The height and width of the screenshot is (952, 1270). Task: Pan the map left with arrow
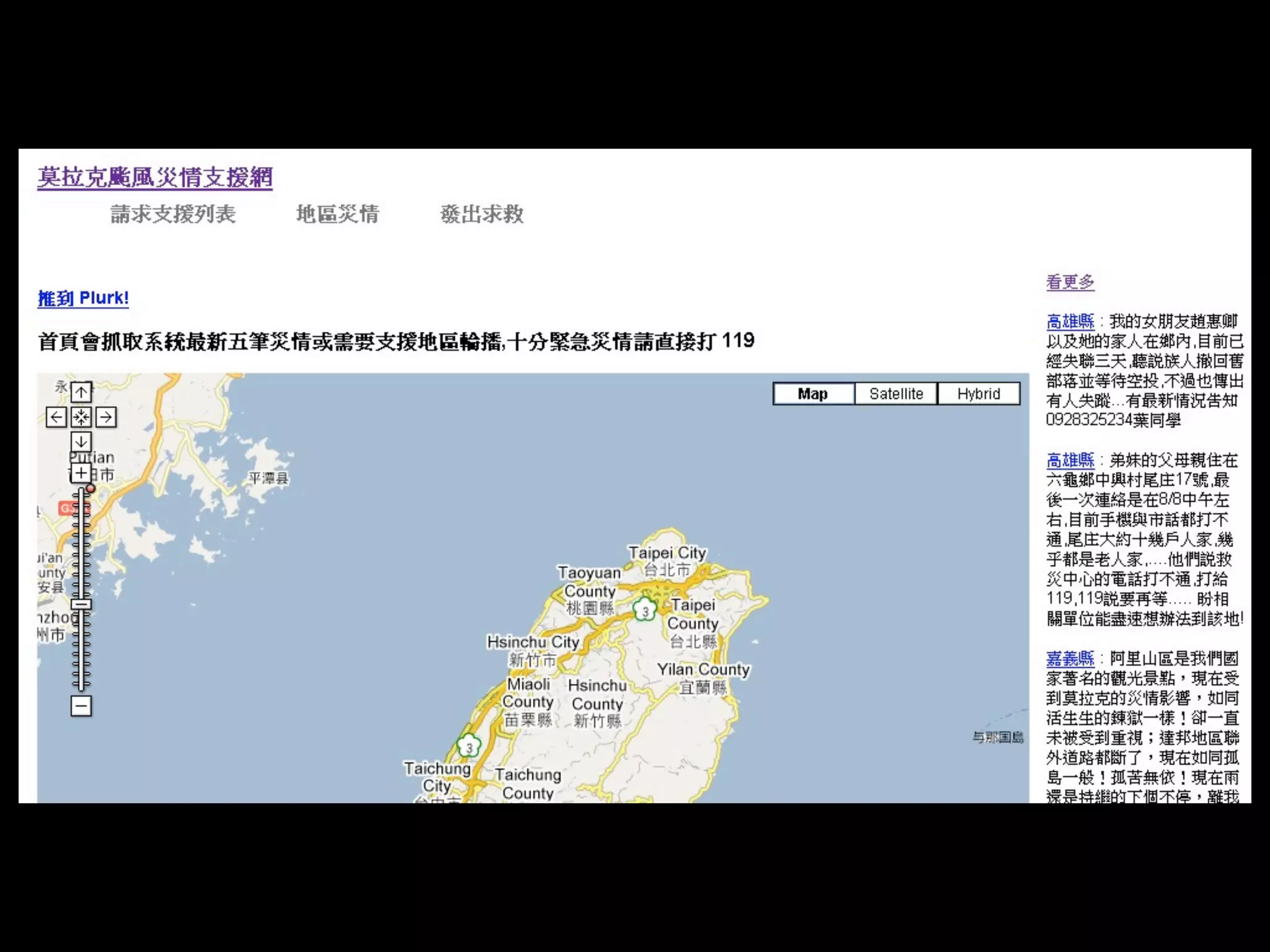pos(56,417)
